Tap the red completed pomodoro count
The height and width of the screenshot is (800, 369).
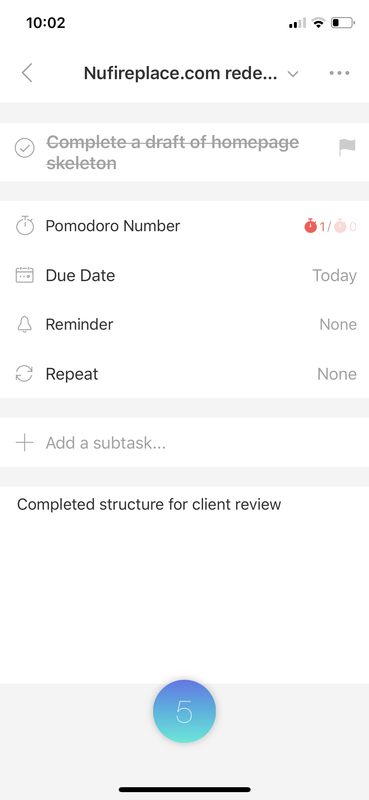[x=315, y=226]
